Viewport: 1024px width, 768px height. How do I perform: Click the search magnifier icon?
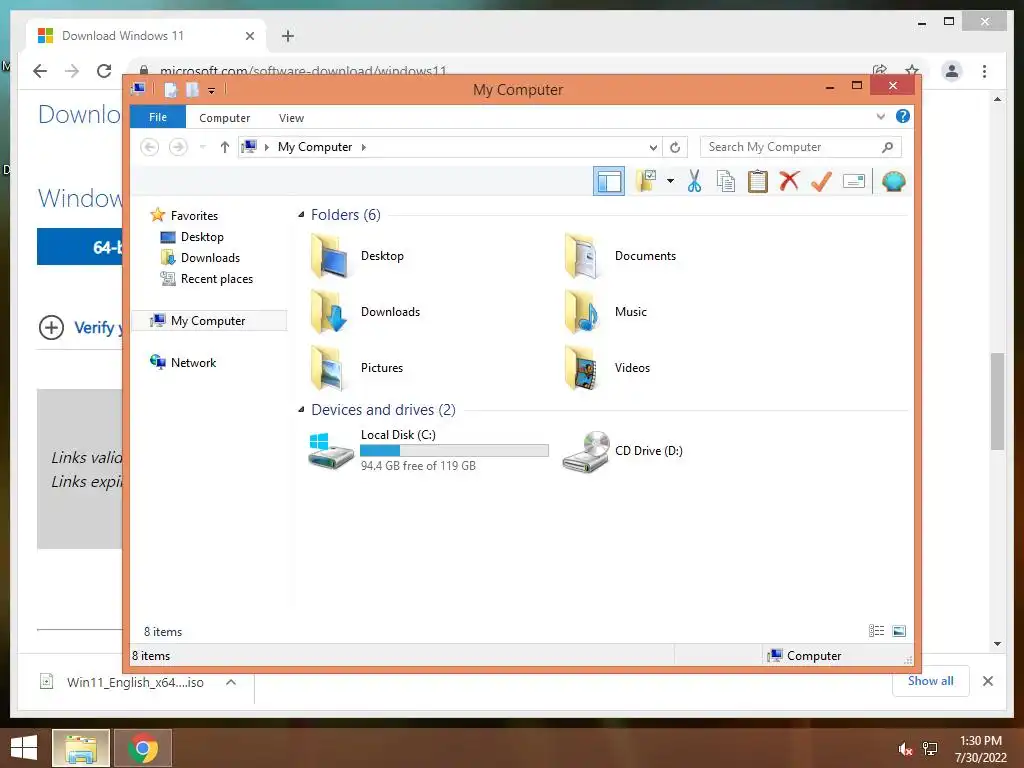pos(887,147)
